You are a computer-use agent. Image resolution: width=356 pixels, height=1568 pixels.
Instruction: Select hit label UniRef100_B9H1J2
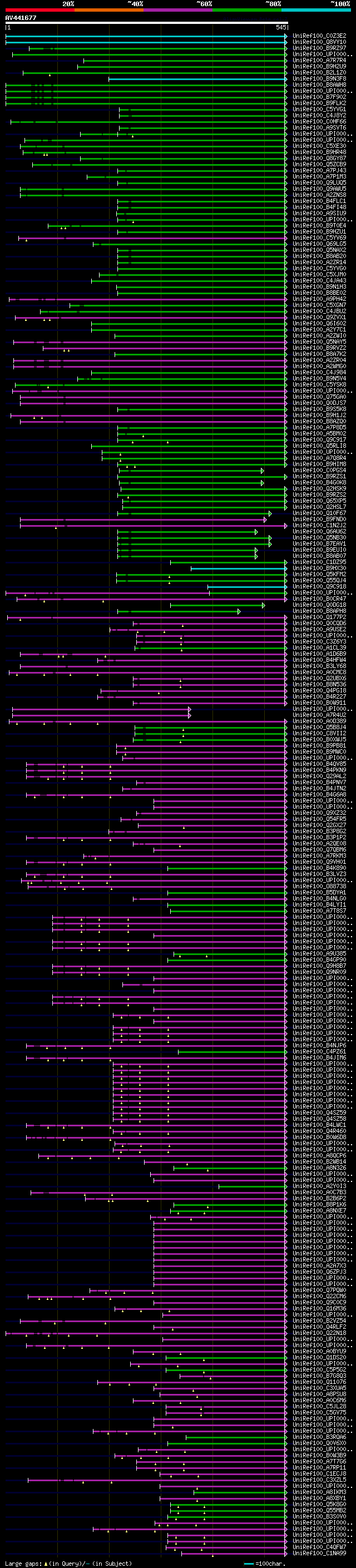pyautogui.click(x=319, y=415)
